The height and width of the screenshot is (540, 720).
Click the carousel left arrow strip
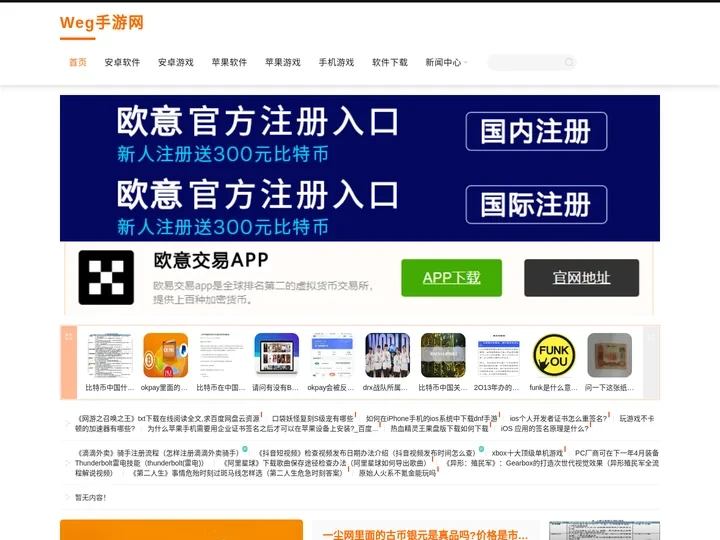(69, 362)
